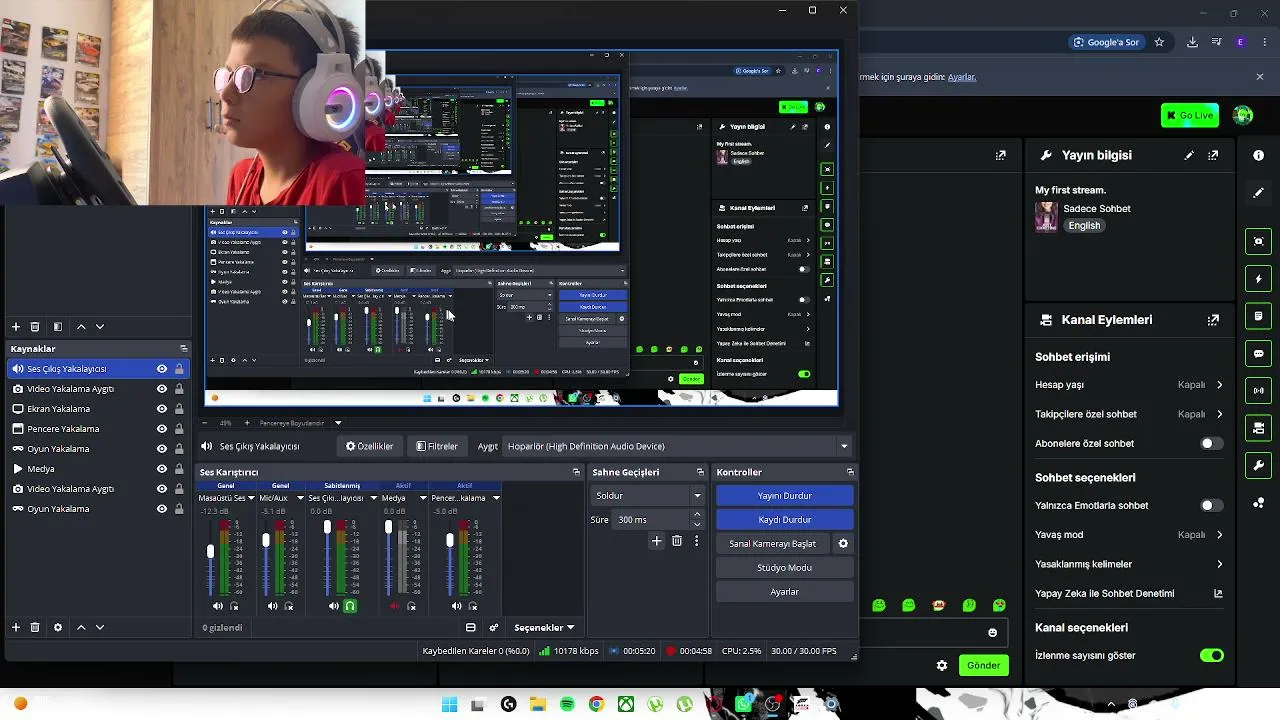Pop out the Kanal Eylemleri panel

[1213, 320]
